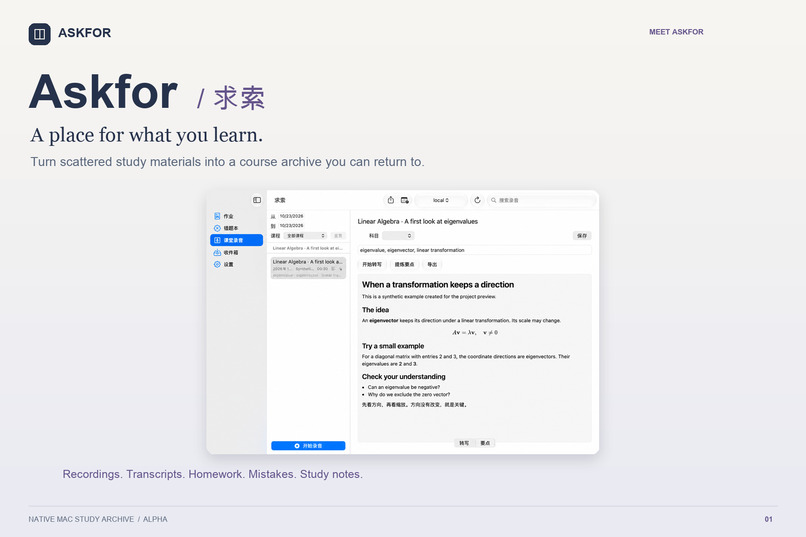This screenshot has width=806, height=537.
Task: Click the share icon in toolbar
Action: (x=391, y=200)
